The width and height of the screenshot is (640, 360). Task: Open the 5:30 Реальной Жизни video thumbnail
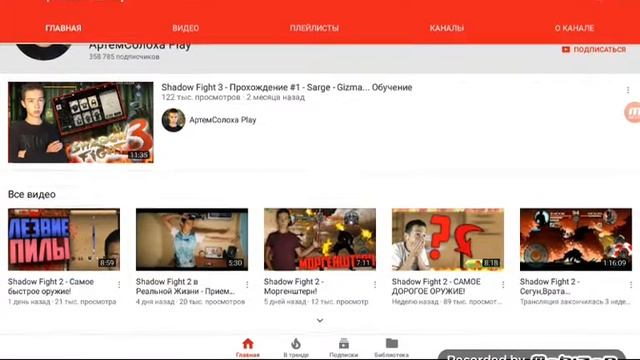pos(192,240)
